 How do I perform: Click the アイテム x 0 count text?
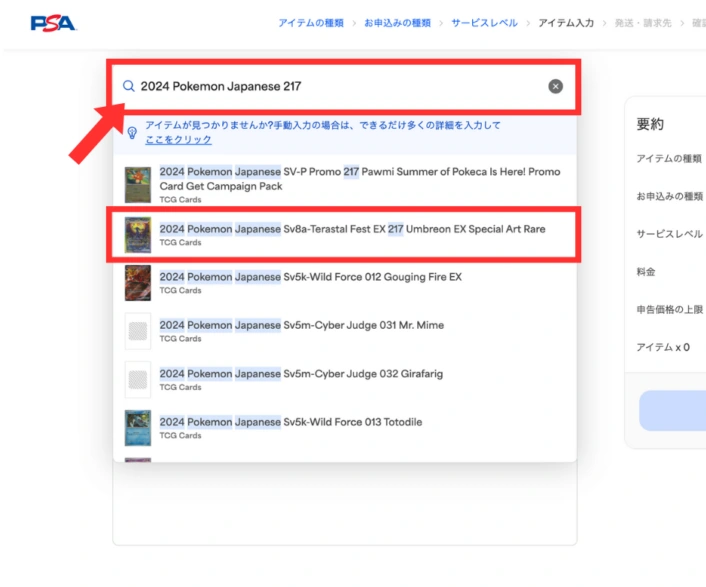(663, 347)
